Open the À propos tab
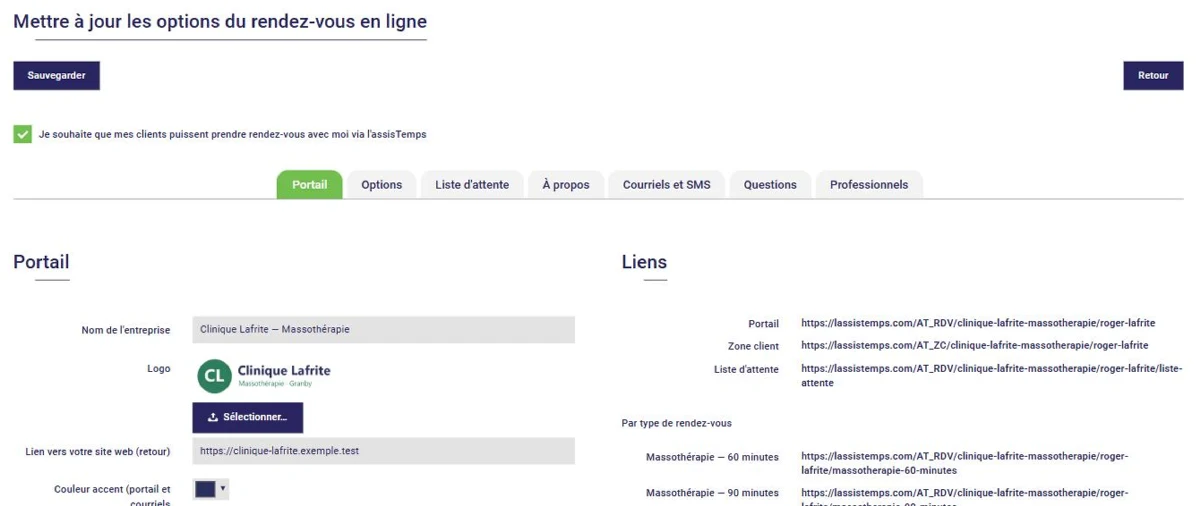1200x506 pixels. [x=566, y=185]
